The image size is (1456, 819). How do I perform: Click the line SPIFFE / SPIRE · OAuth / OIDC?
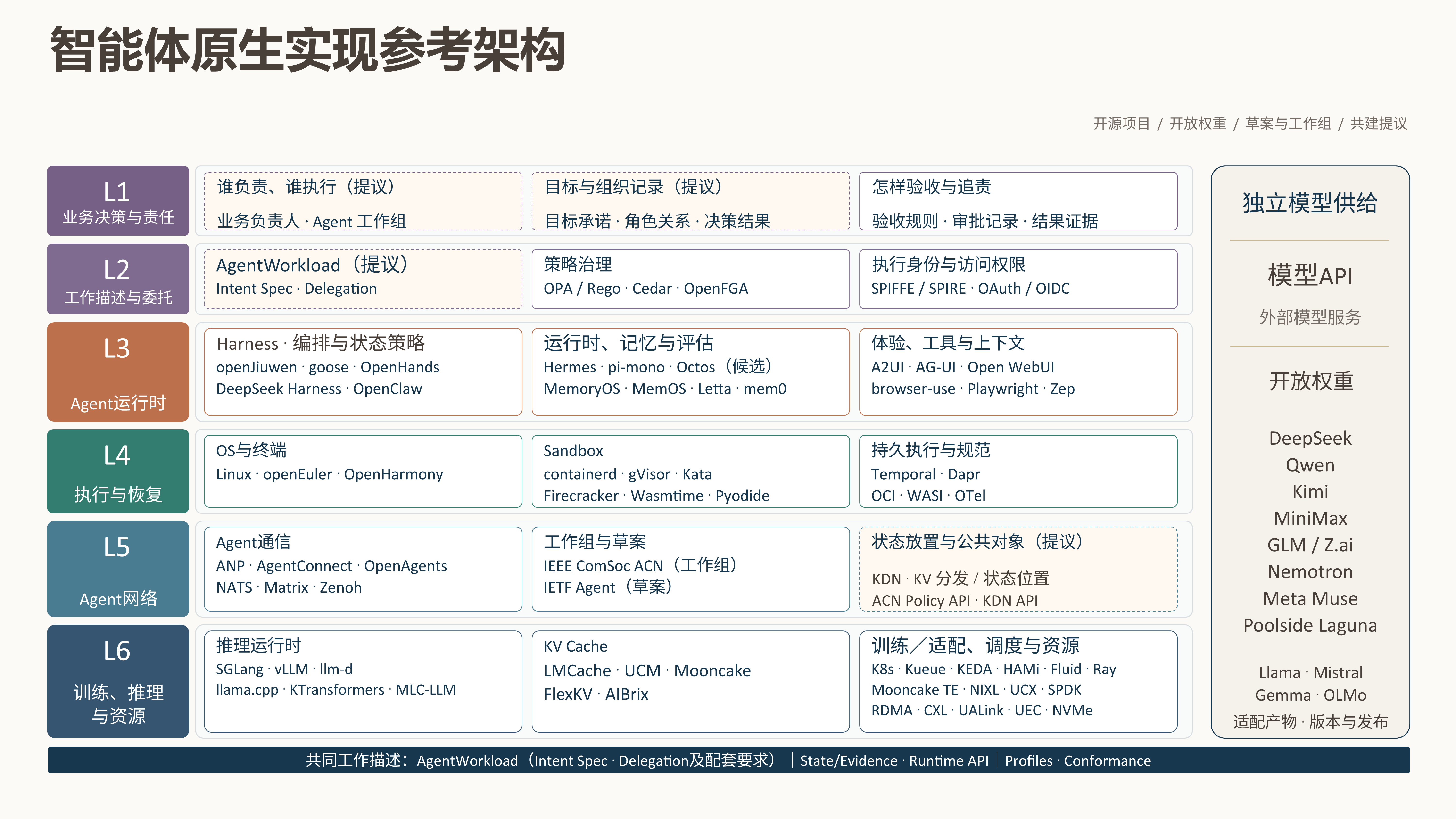970,289
